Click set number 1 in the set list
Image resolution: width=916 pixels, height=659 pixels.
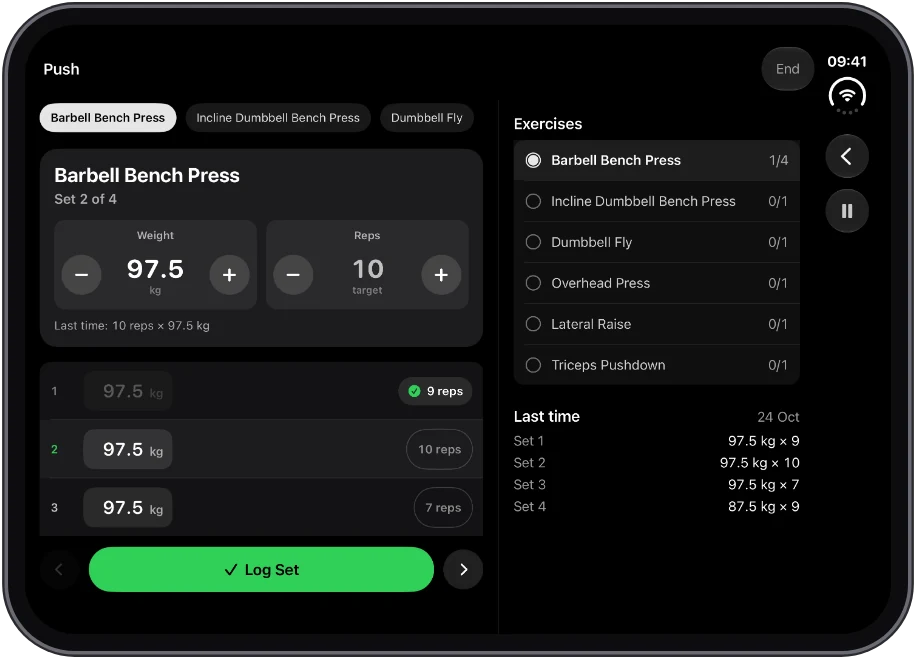tap(54, 391)
